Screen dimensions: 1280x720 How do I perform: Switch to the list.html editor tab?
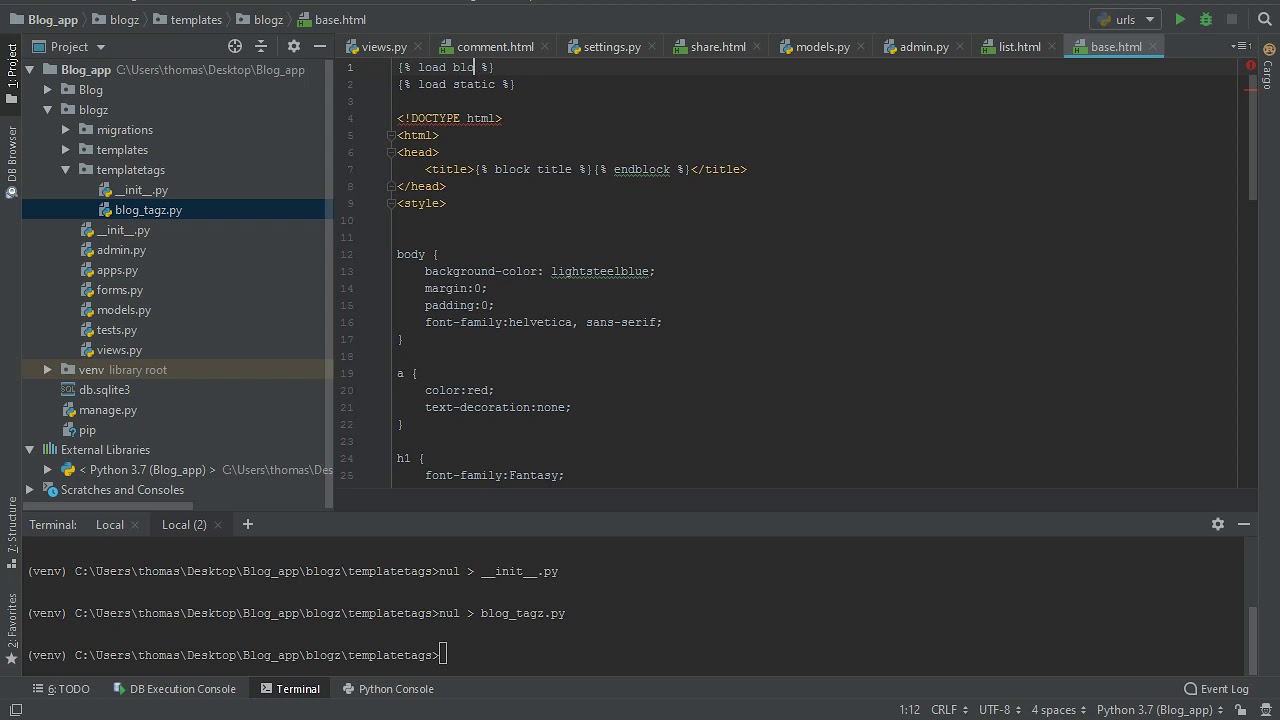tap(1019, 47)
